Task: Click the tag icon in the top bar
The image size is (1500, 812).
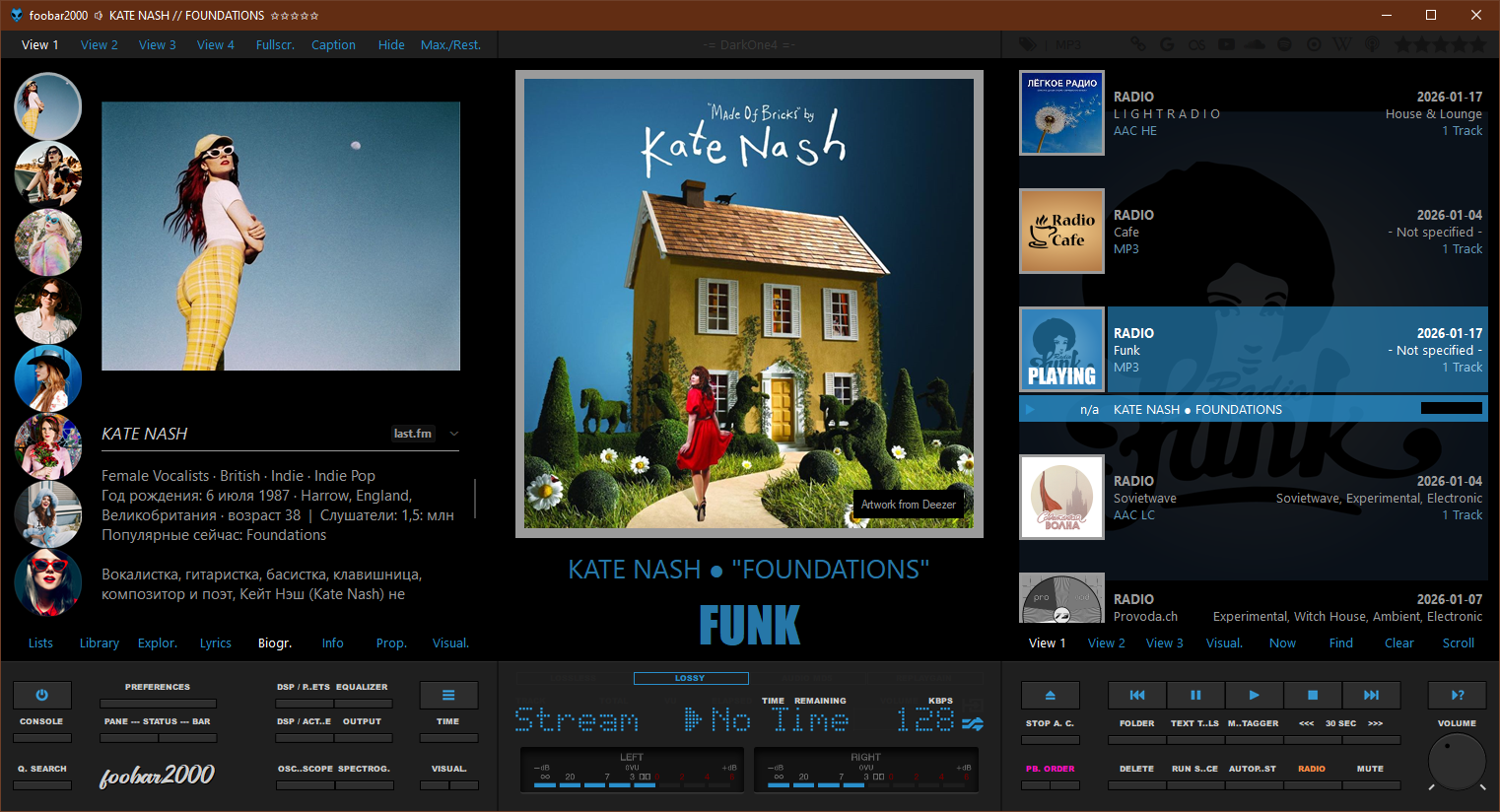Action: click(1028, 44)
